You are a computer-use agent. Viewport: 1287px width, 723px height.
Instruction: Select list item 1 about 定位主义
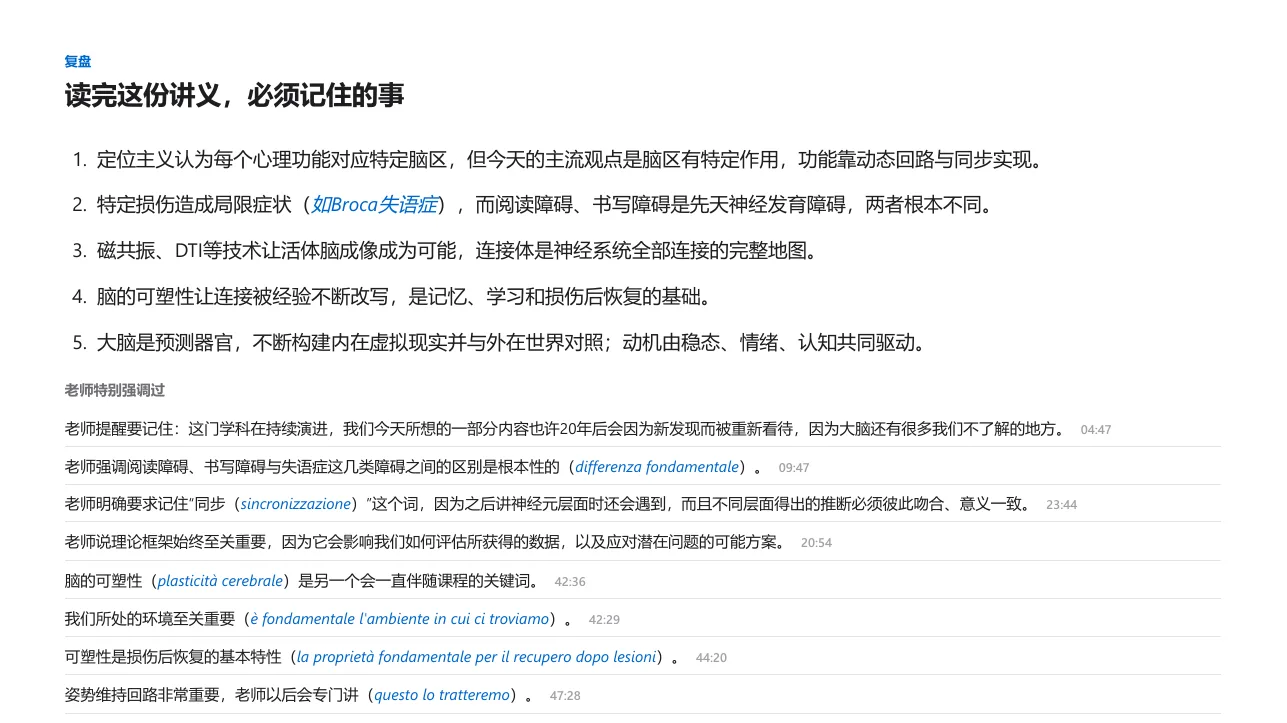point(571,159)
